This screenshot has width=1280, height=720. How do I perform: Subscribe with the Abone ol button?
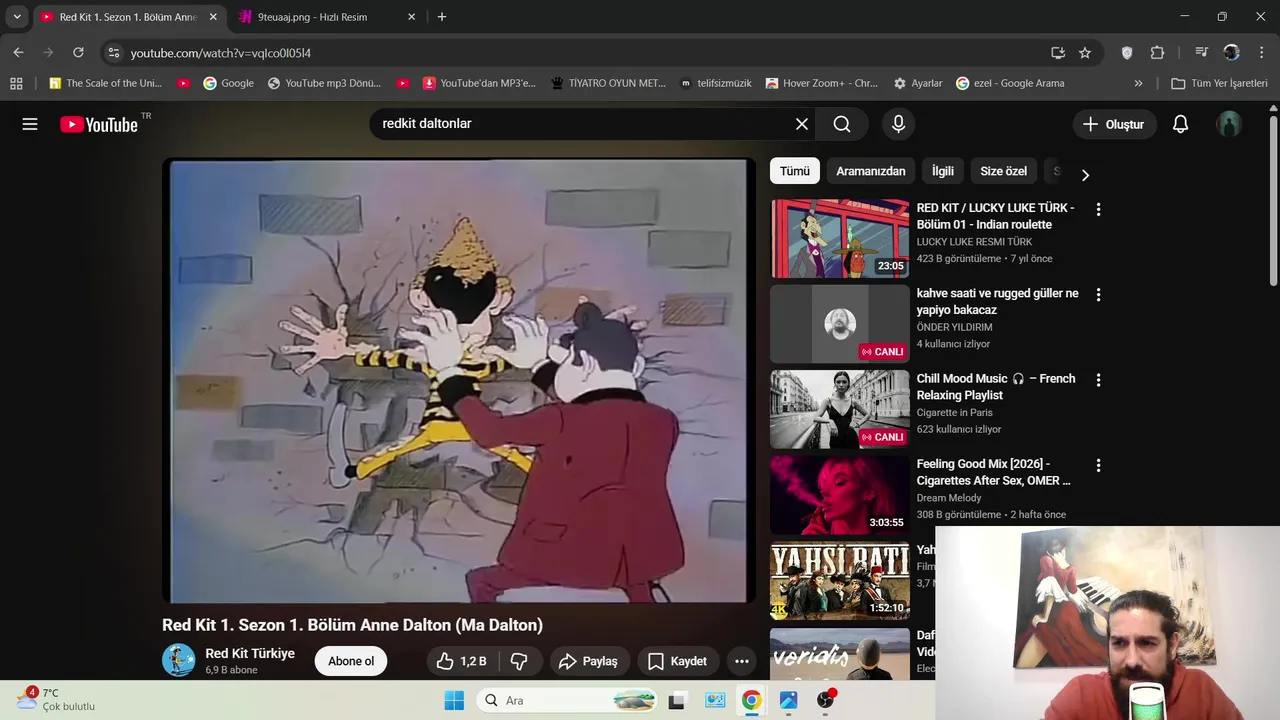351,661
